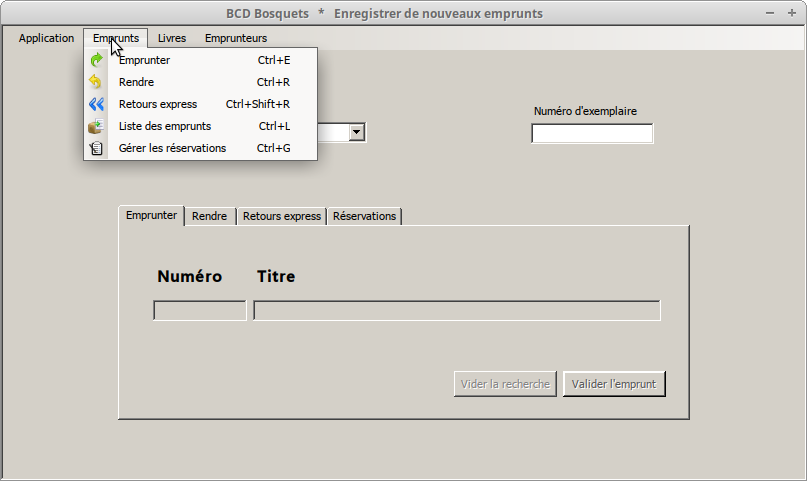Open the Application menu
Image resolution: width=807 pixels, height=481 pixels.
(x=46, y=38)
